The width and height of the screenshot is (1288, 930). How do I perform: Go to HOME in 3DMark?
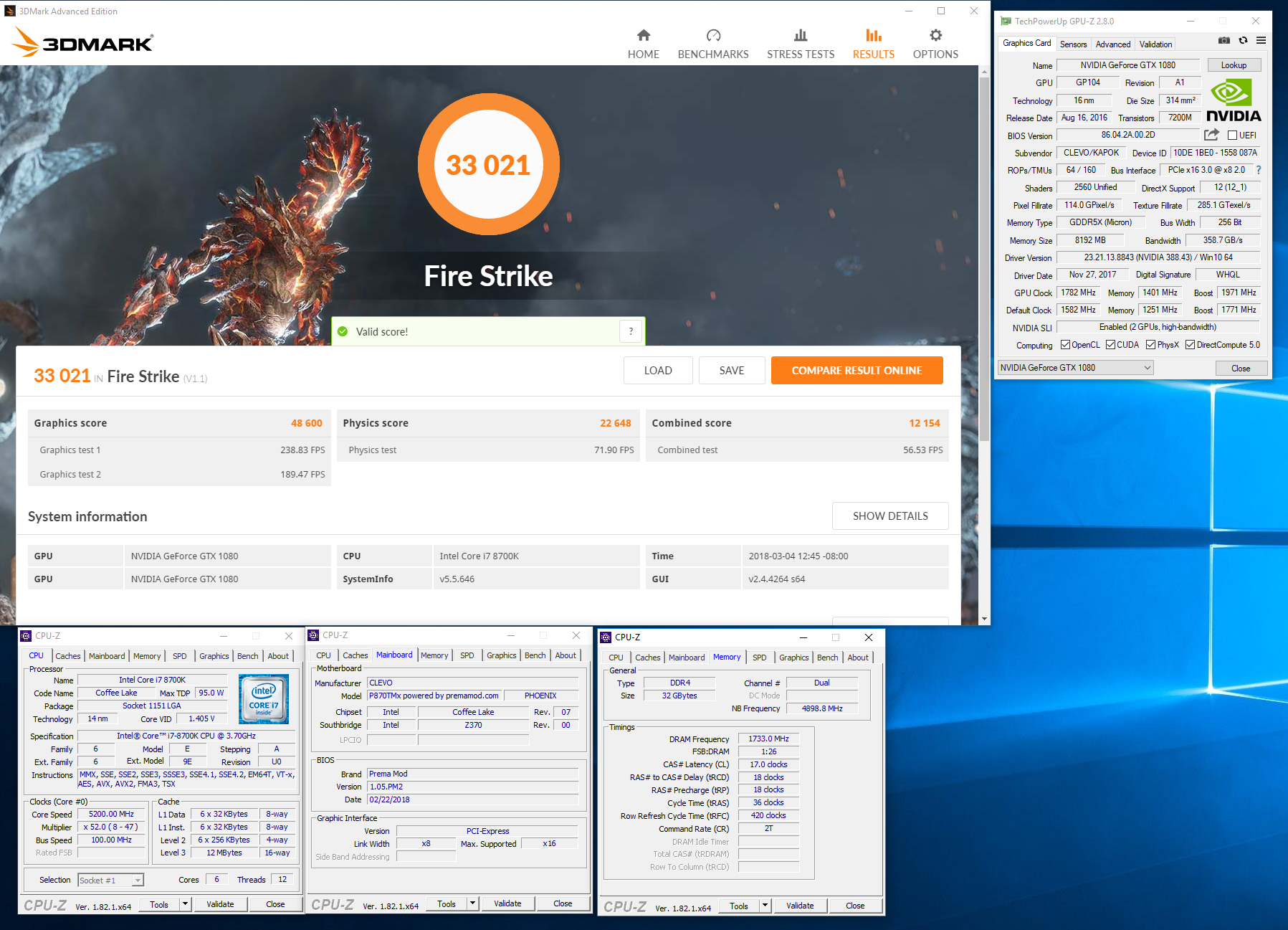[x=644, y=44]
